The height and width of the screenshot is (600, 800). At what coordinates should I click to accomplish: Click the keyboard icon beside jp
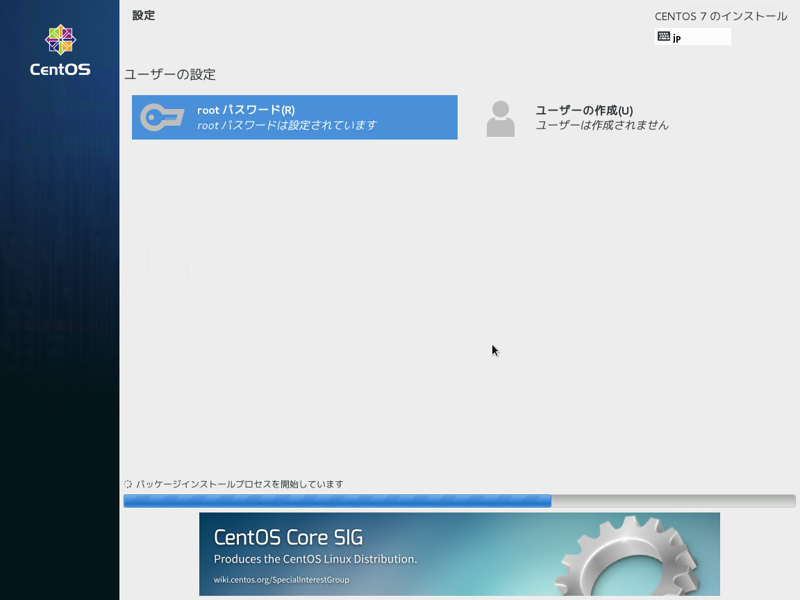coord(663,36)
